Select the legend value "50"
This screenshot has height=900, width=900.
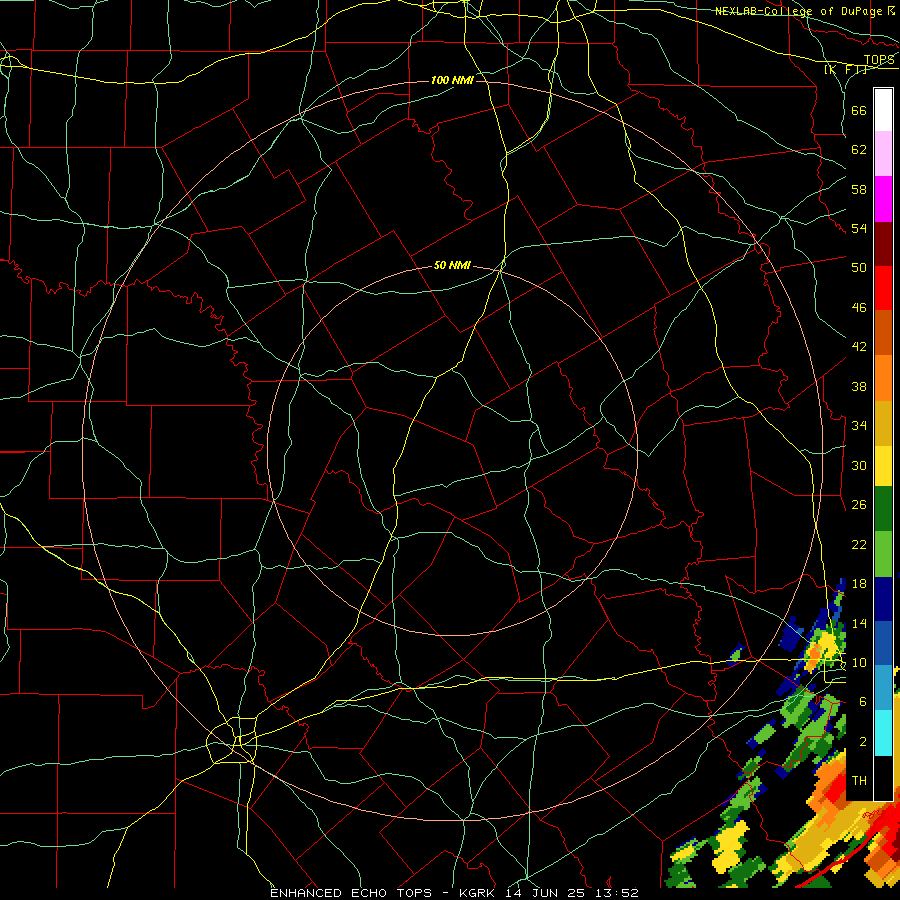point(859,267)
